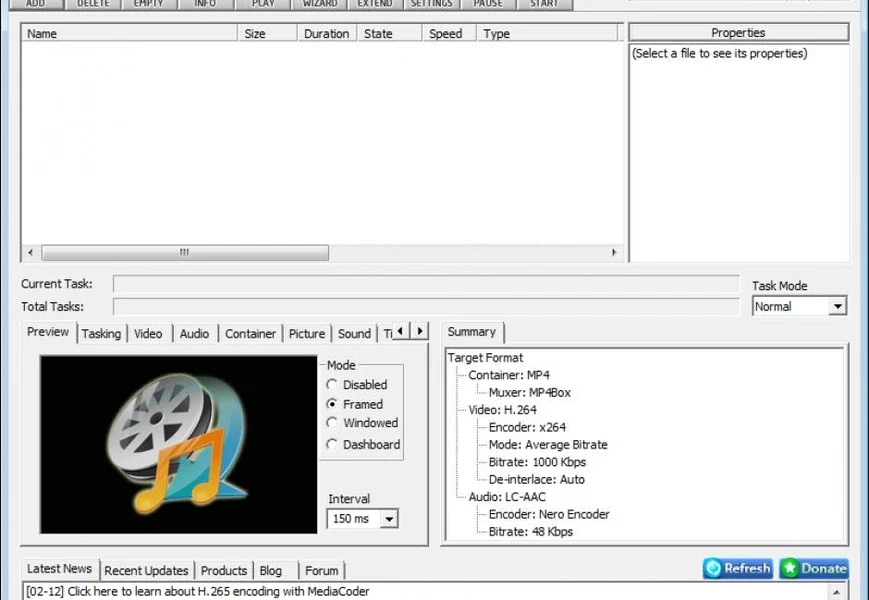The image size is (869, 600).
Task: Switch to the Container tab
Action: 251,334
